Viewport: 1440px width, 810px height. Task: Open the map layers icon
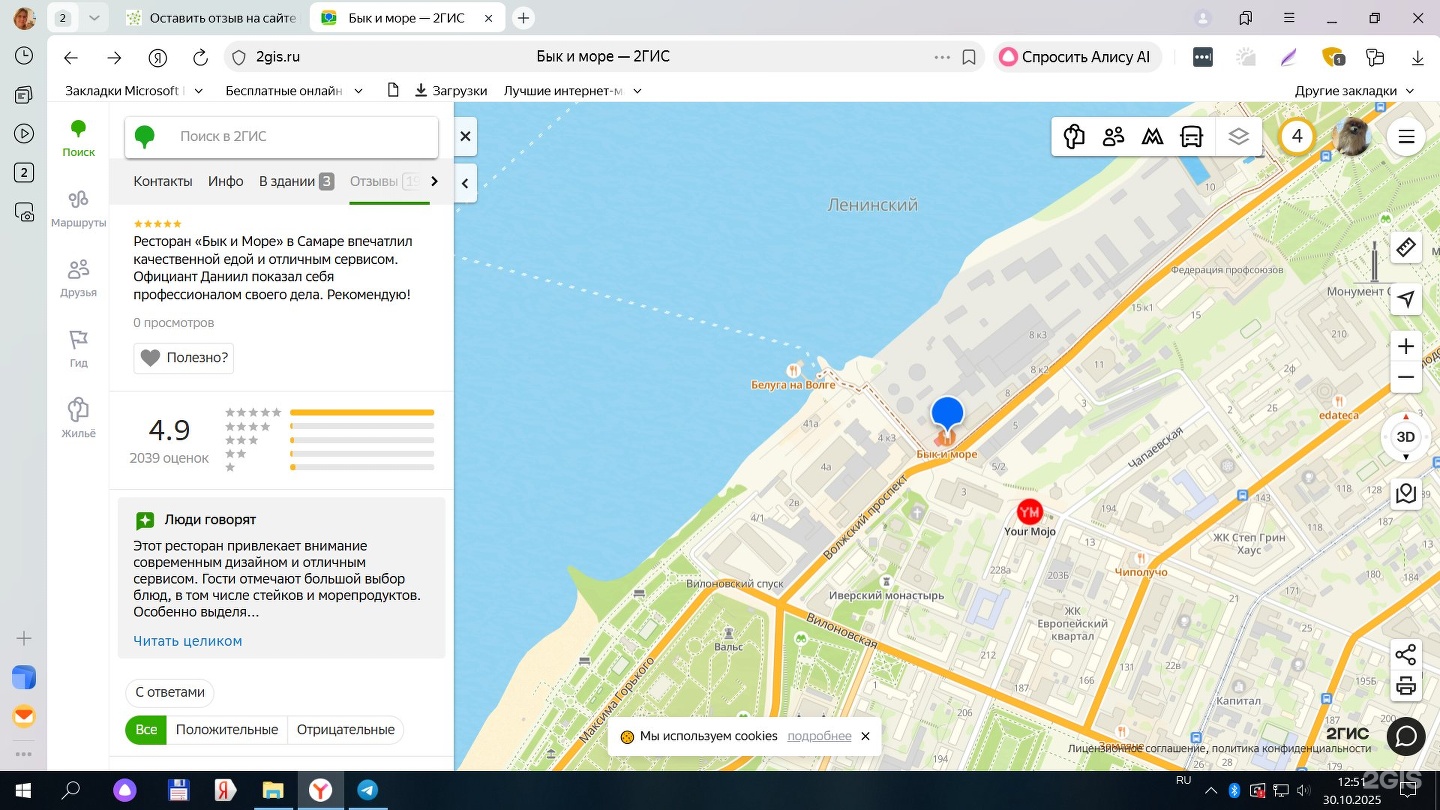(1239, 137)
